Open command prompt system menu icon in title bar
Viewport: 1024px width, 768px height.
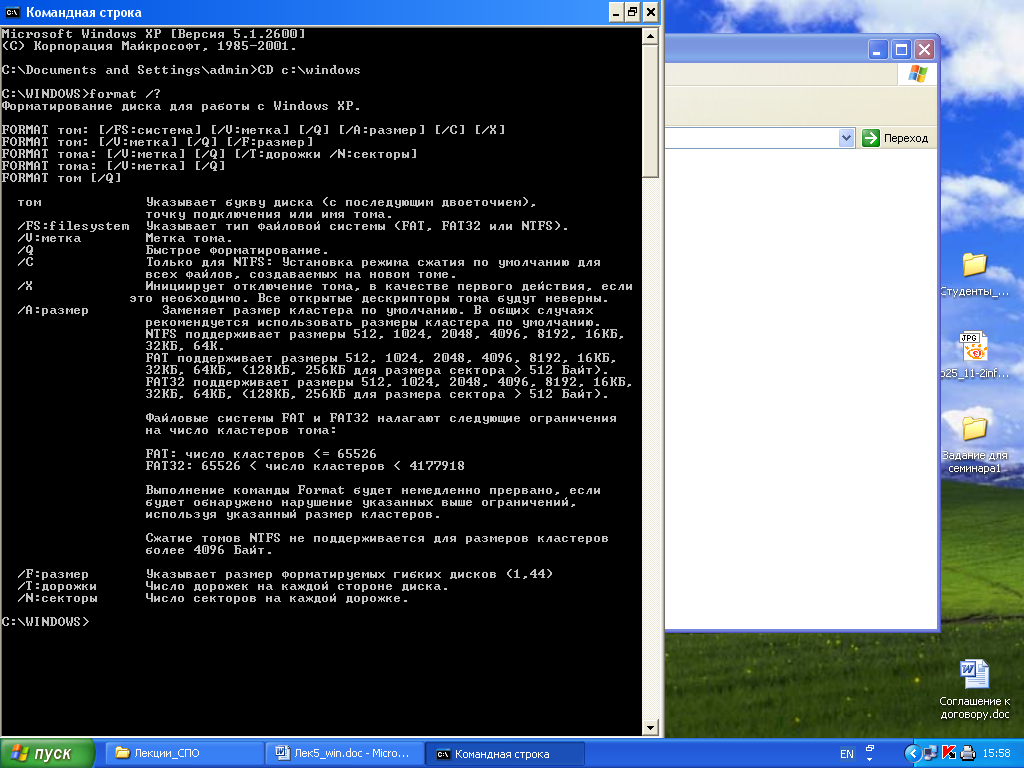pyautogui.click(x=12, y=12)
